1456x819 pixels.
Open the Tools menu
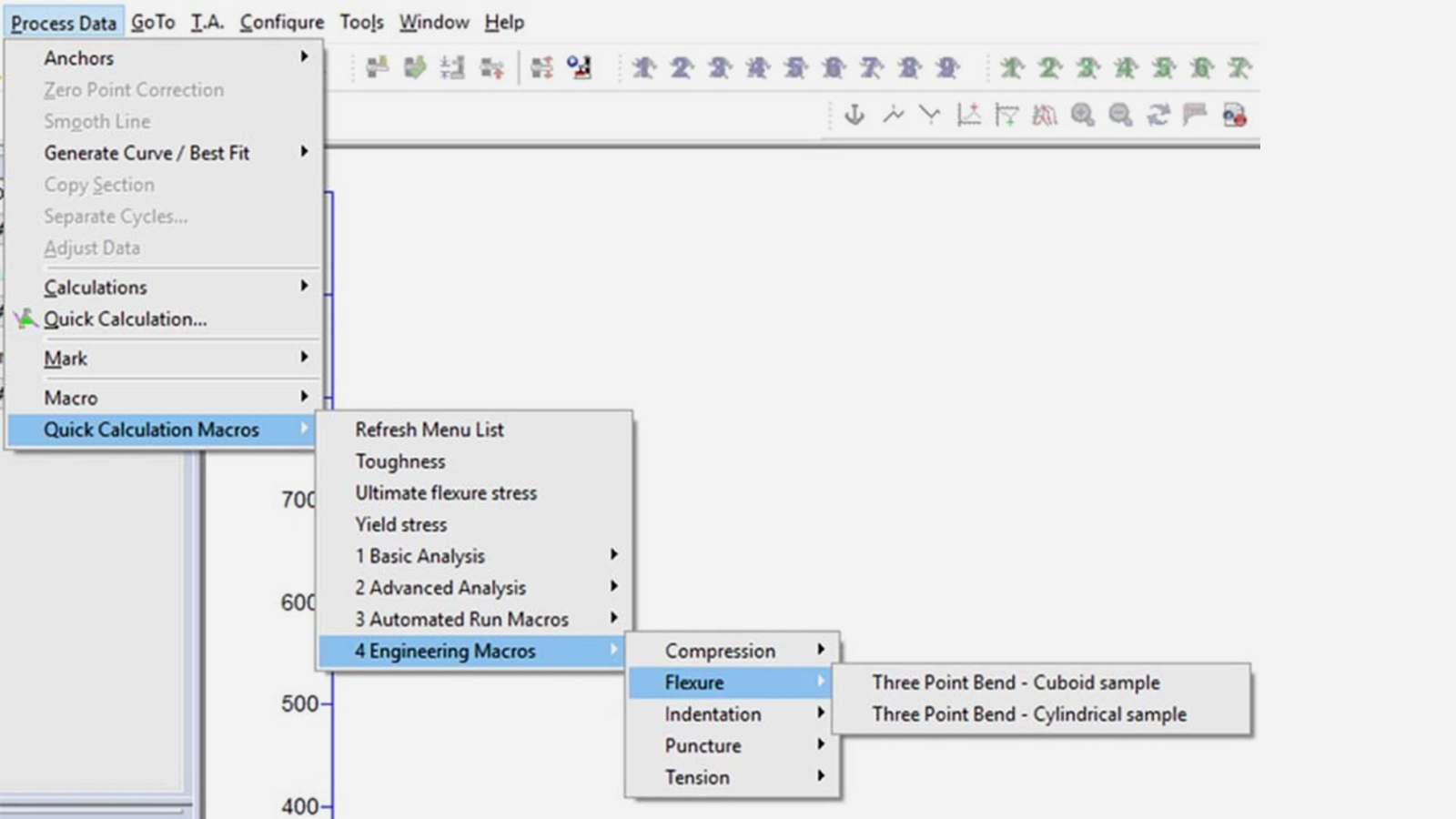tap(360, 22)
